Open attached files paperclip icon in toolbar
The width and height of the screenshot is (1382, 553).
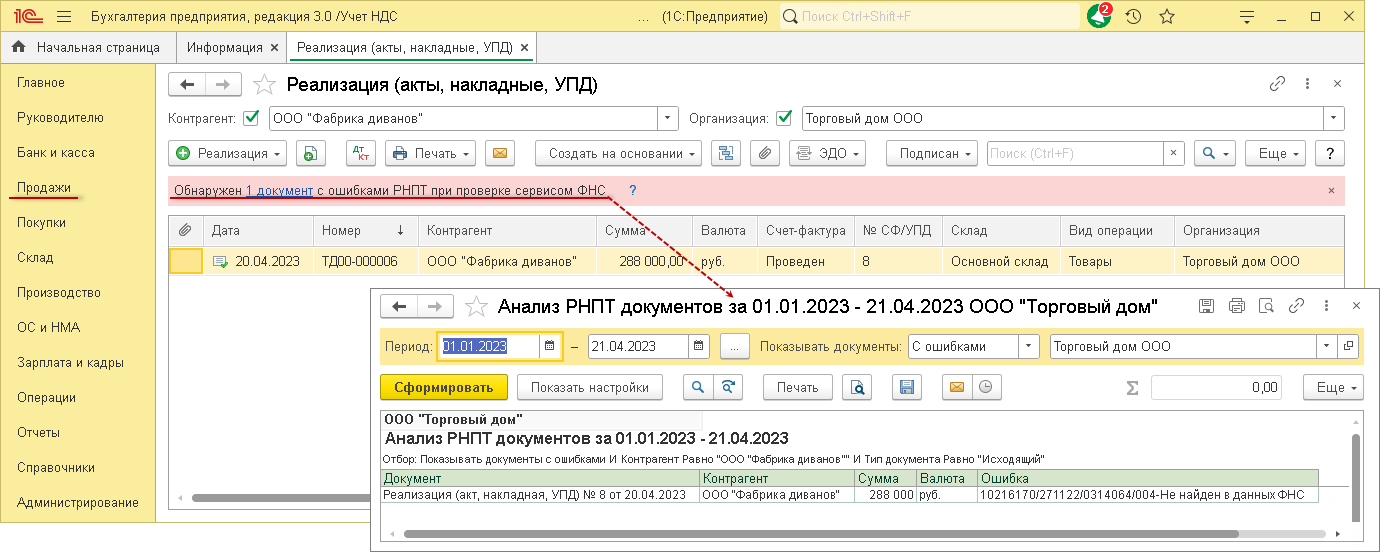click(x=763, y=153)
